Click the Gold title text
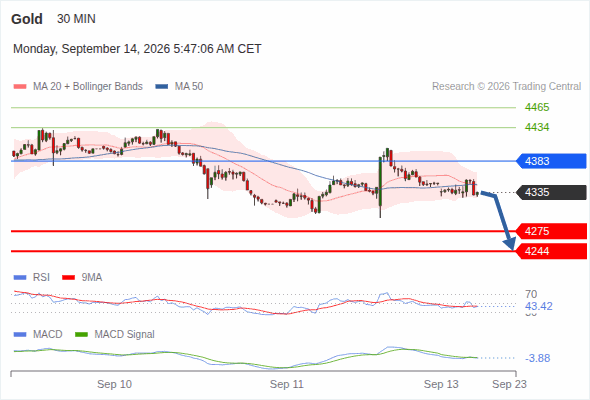The width and height of the screenshot is (590, 400). tap(27, 19)
